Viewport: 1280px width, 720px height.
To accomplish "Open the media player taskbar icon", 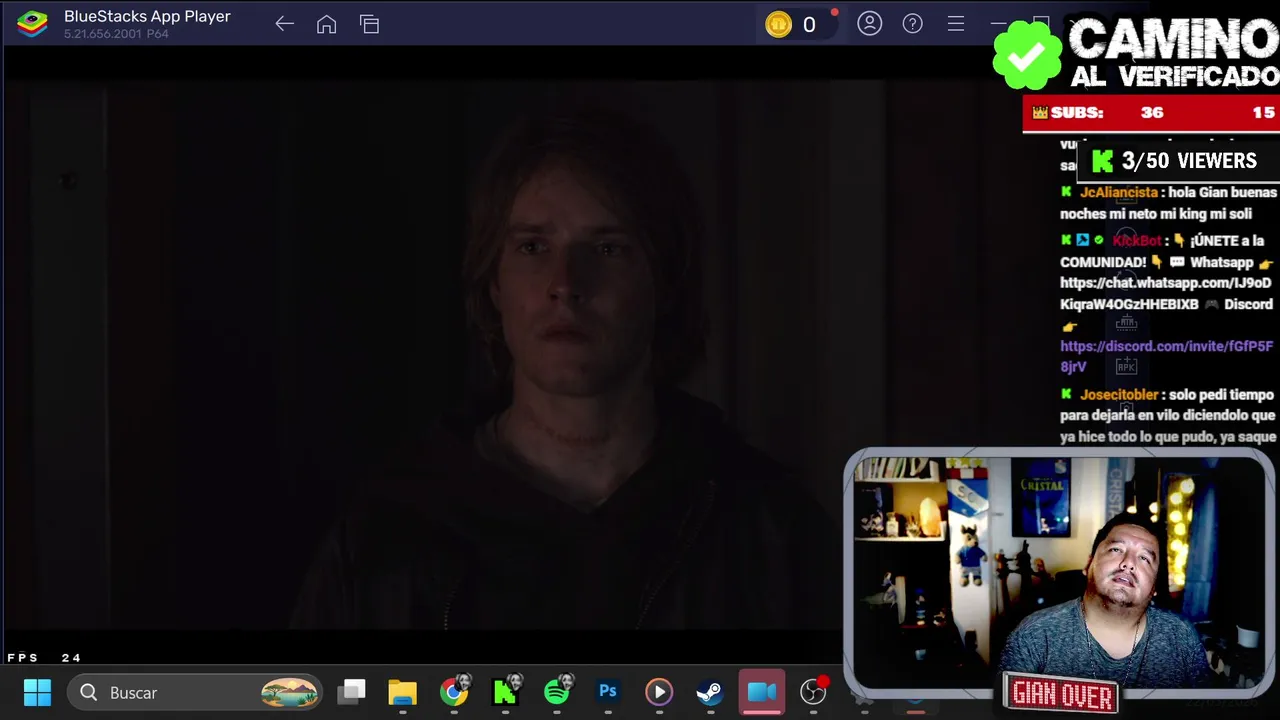I will point(658,692).
